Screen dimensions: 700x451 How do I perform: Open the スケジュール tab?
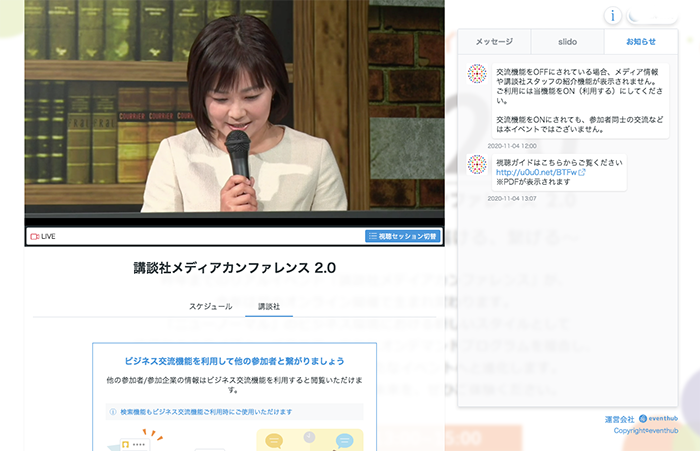(210, 306)
